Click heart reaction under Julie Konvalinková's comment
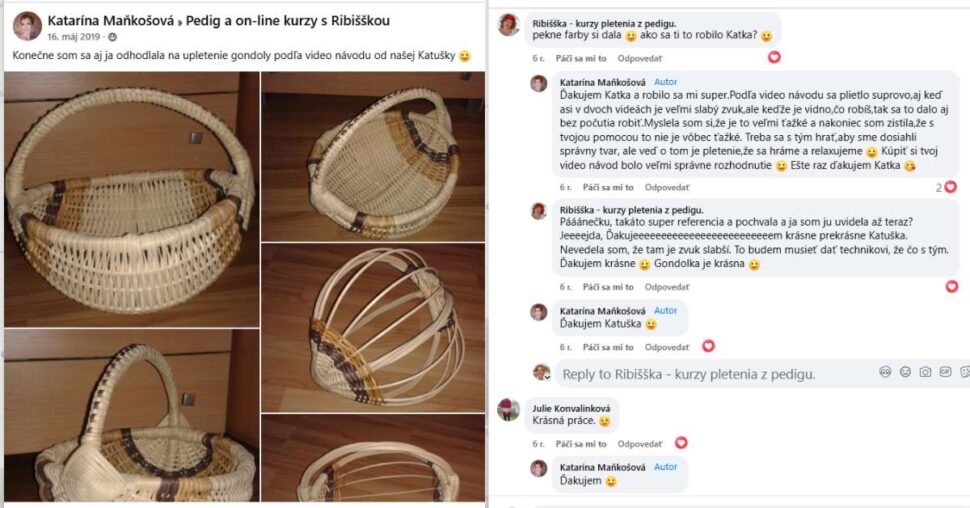 coord(681,442)
